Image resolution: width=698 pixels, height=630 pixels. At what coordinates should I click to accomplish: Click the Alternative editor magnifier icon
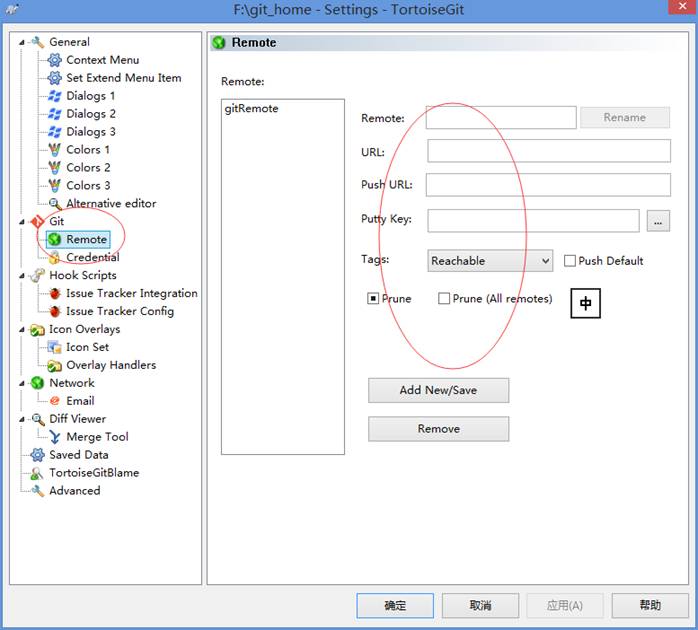54,203
